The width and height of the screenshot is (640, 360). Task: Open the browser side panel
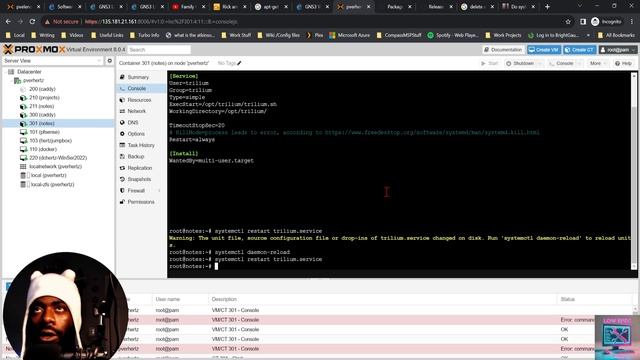click(583, 22)
